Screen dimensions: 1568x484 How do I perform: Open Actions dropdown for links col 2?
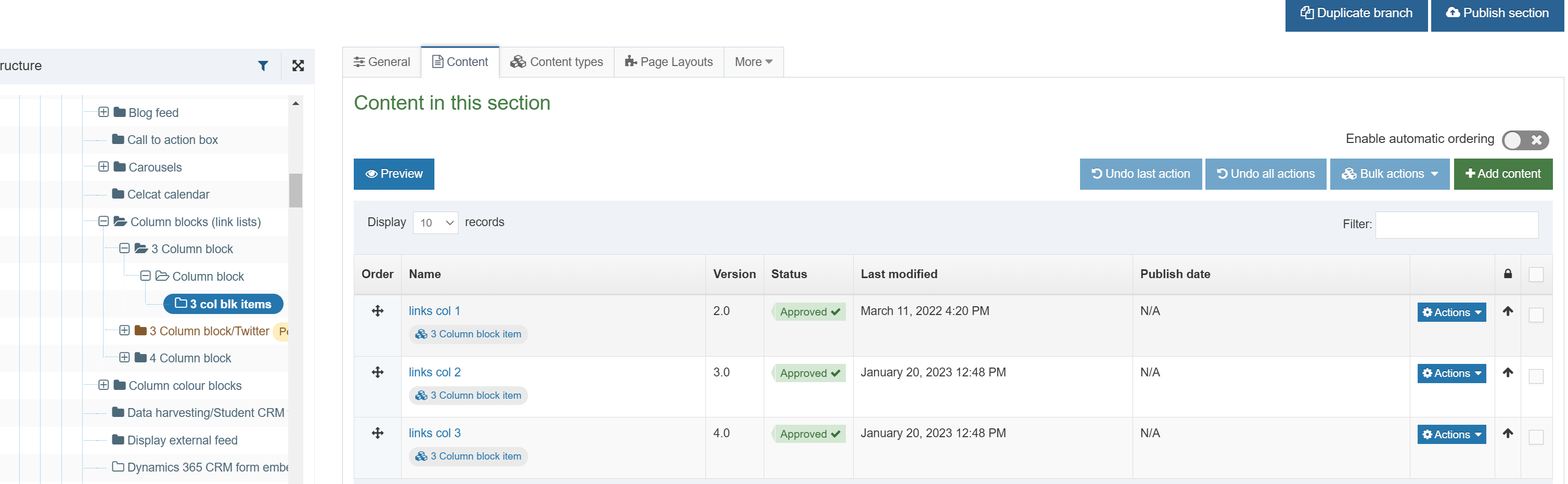pyautogui.click(x=1451, y=373)
